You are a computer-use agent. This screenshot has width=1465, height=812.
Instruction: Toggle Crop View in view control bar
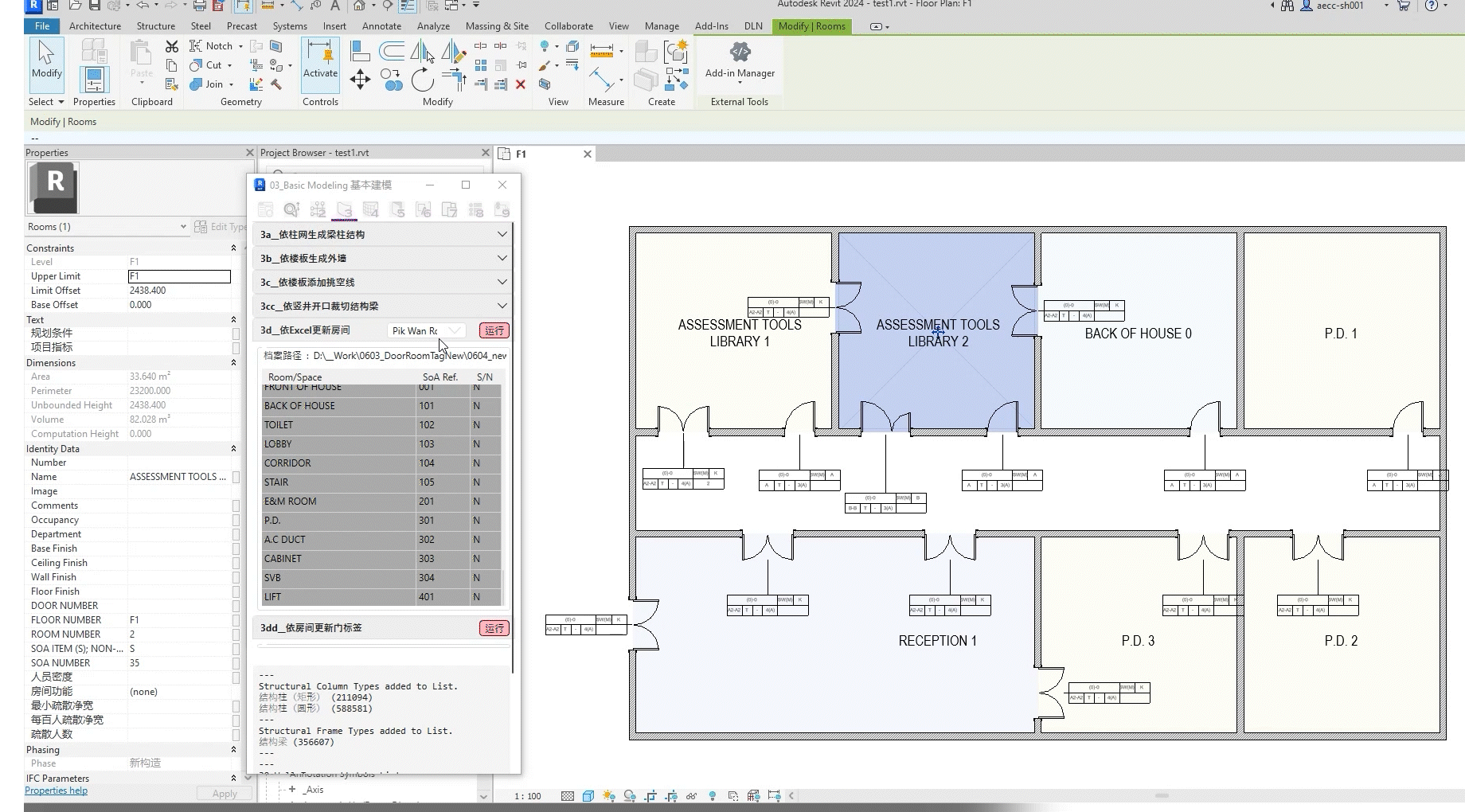(x=650, y=795)
